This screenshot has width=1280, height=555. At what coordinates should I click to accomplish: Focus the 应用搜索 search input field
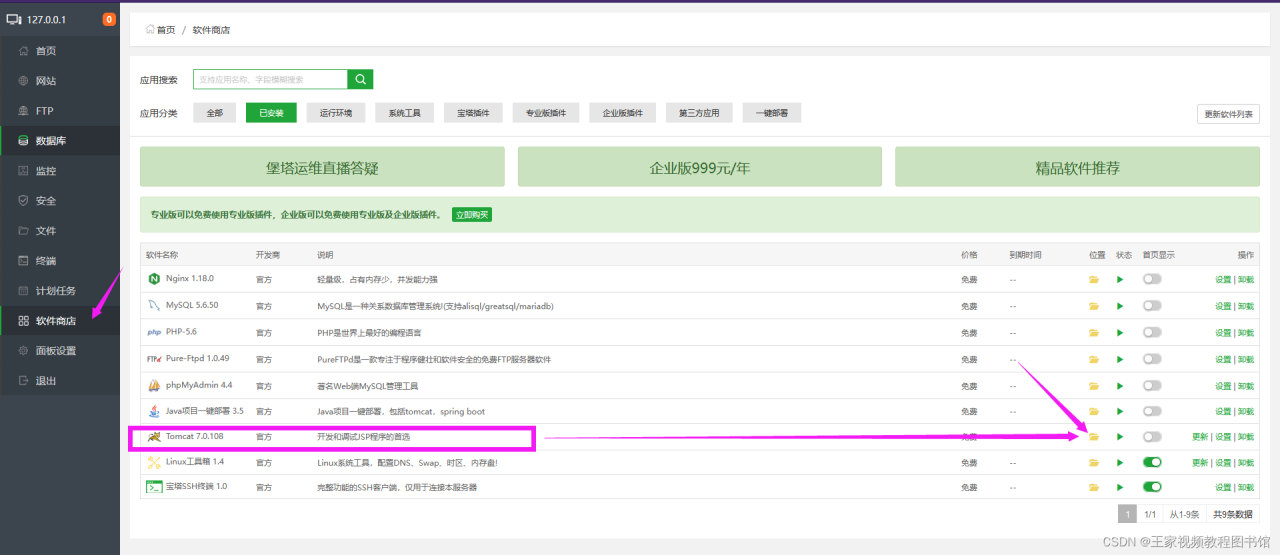coord(270,80)
